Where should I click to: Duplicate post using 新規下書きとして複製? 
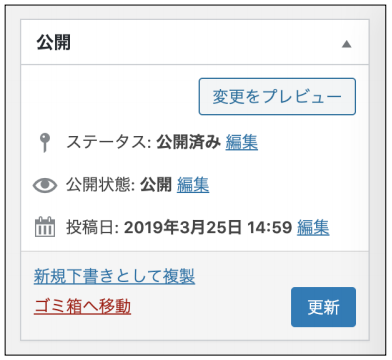point(114,276)
